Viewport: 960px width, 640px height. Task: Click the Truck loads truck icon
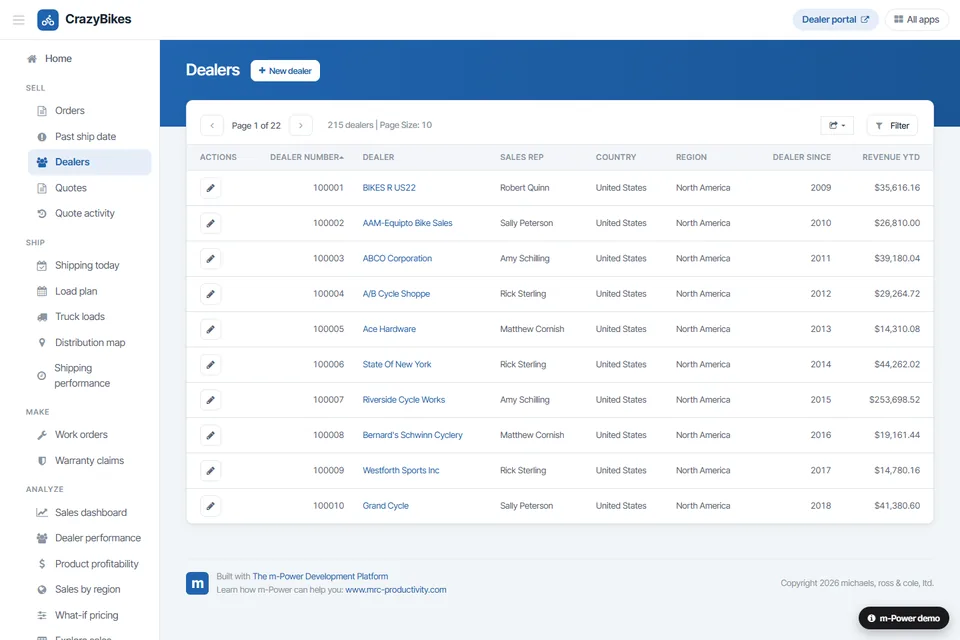tap(42, 317)
